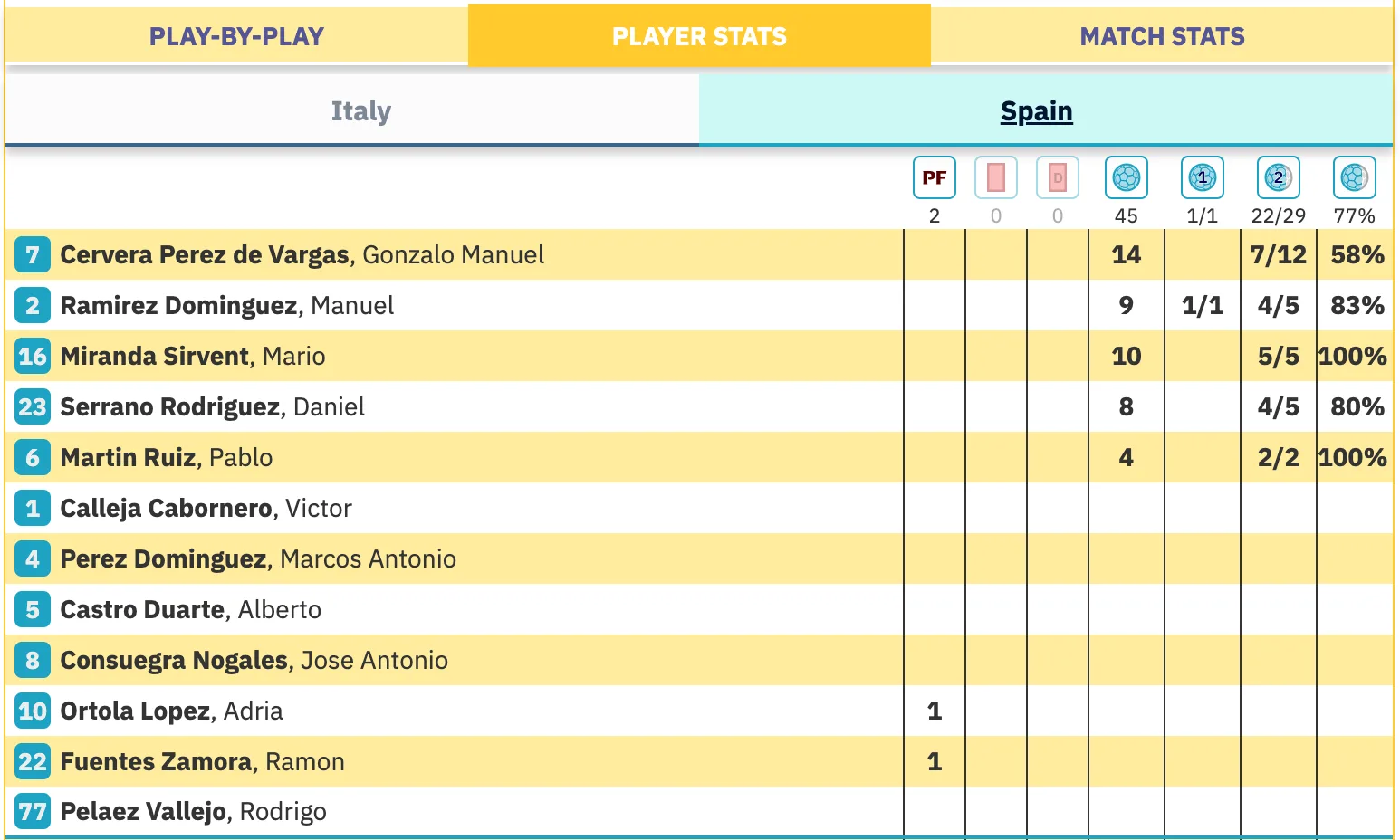
Task: Click the plain ball icon above 45
Action: pos(1126,177)
